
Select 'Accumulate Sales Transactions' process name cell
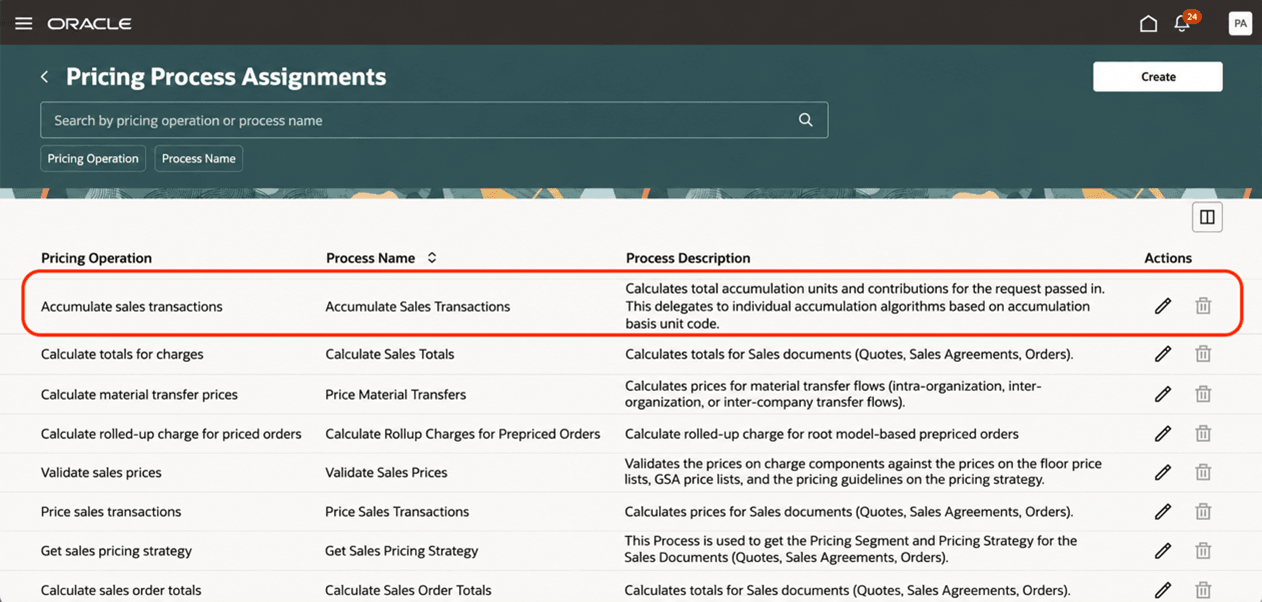pos(418,307)
